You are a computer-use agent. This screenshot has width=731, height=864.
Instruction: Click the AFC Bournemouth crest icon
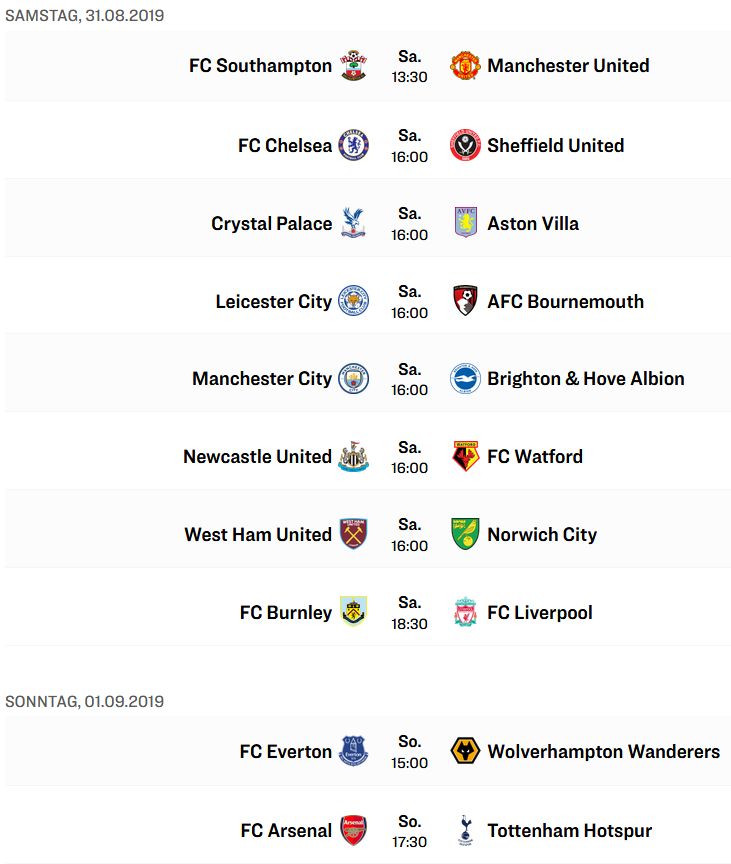coord(465,301)
